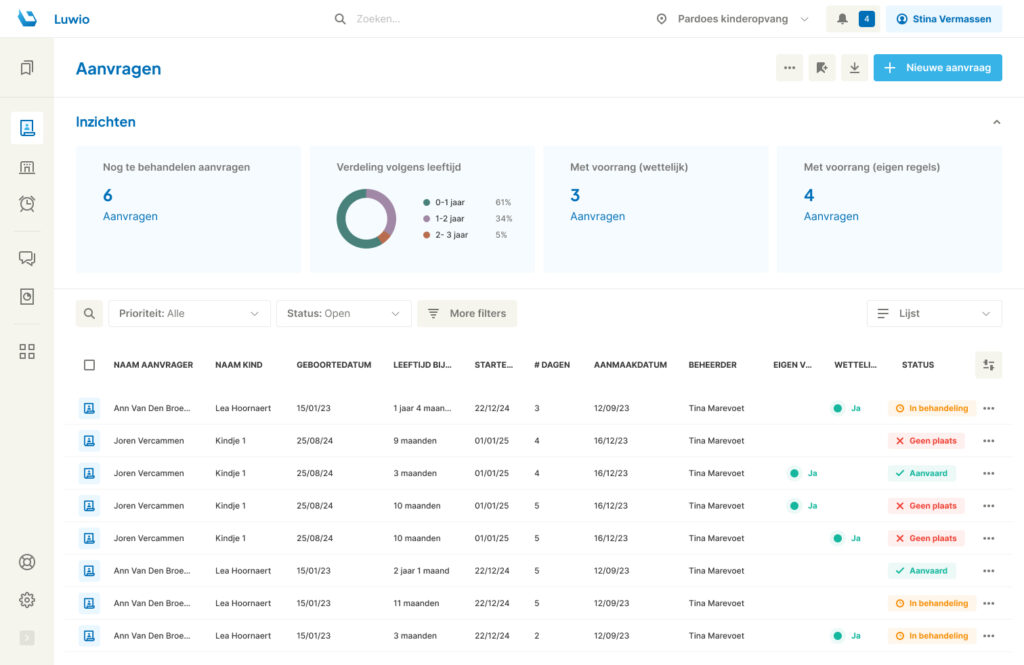
Task: Open the column settings icon beside STATUS
Action: tap(989, 365)
